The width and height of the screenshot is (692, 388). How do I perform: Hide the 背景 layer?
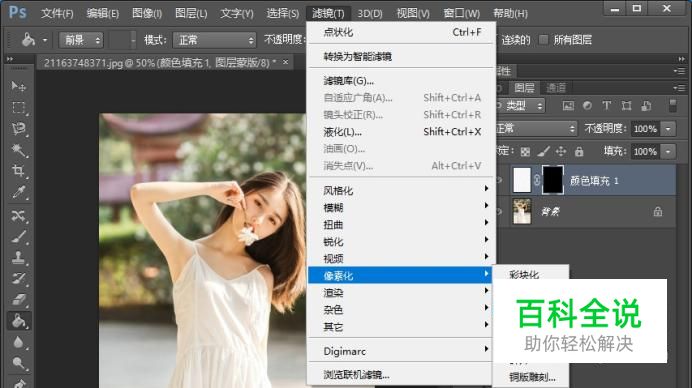pos(500,212)
